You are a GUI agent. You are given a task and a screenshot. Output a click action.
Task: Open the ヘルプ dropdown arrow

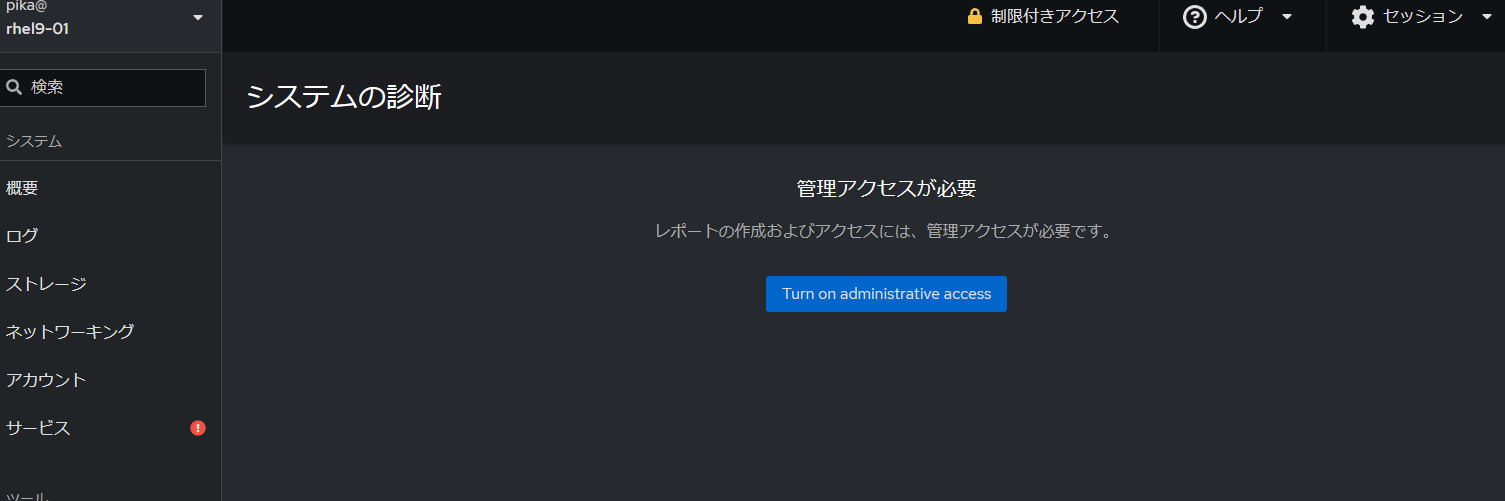[x=1287, y=17]
